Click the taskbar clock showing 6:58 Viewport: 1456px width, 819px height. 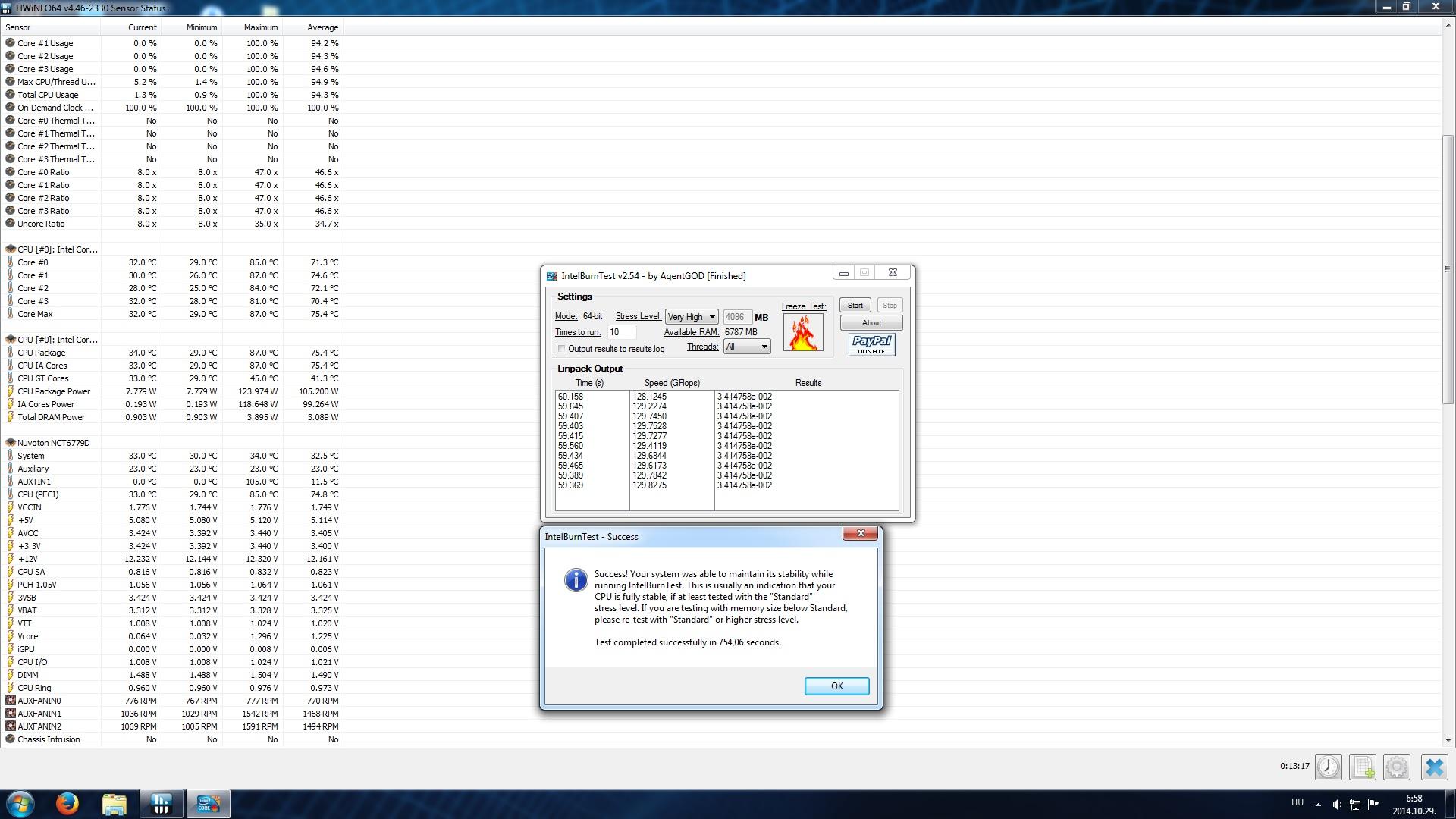point(1414,799)
